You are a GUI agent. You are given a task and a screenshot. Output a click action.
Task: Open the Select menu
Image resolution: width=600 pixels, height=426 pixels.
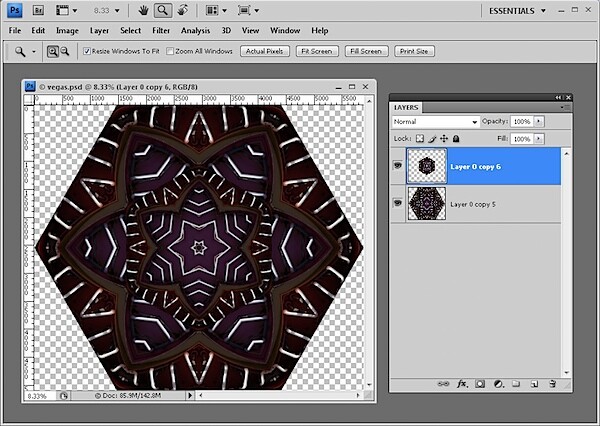130,30
